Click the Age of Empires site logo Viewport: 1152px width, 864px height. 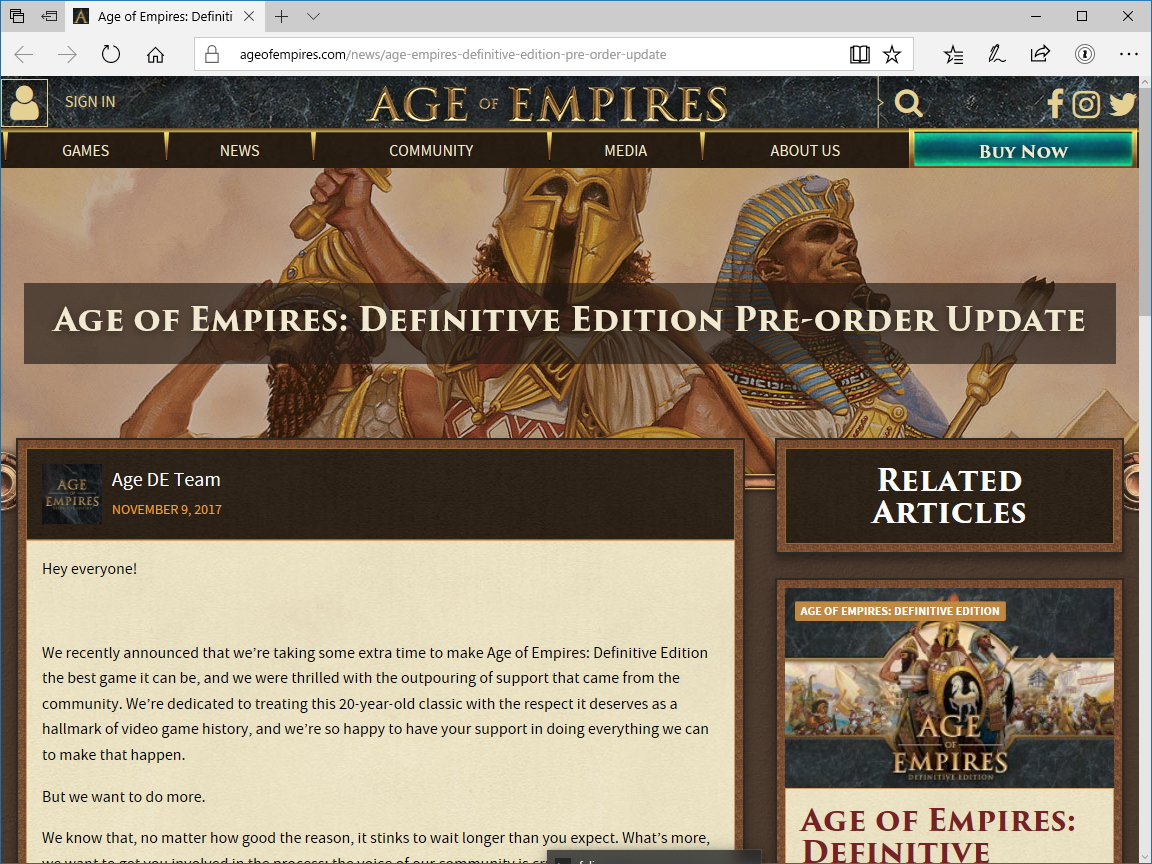click(547, 104)
